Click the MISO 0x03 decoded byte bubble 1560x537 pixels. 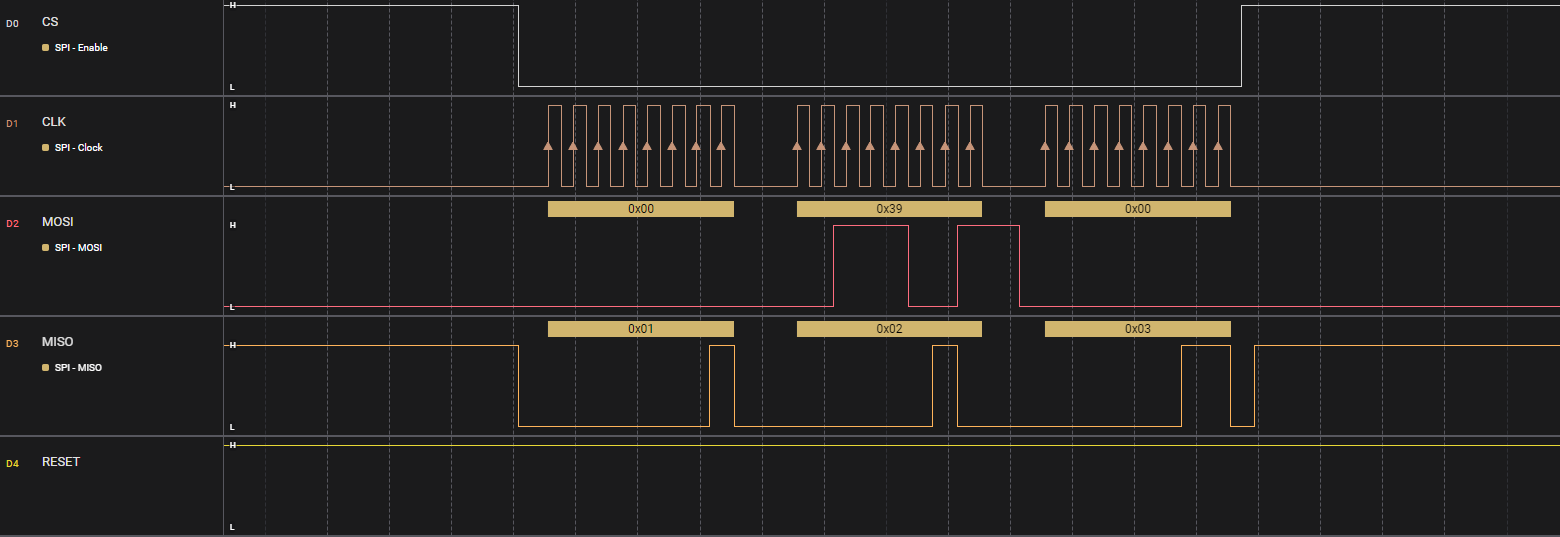pos(1138,329)
